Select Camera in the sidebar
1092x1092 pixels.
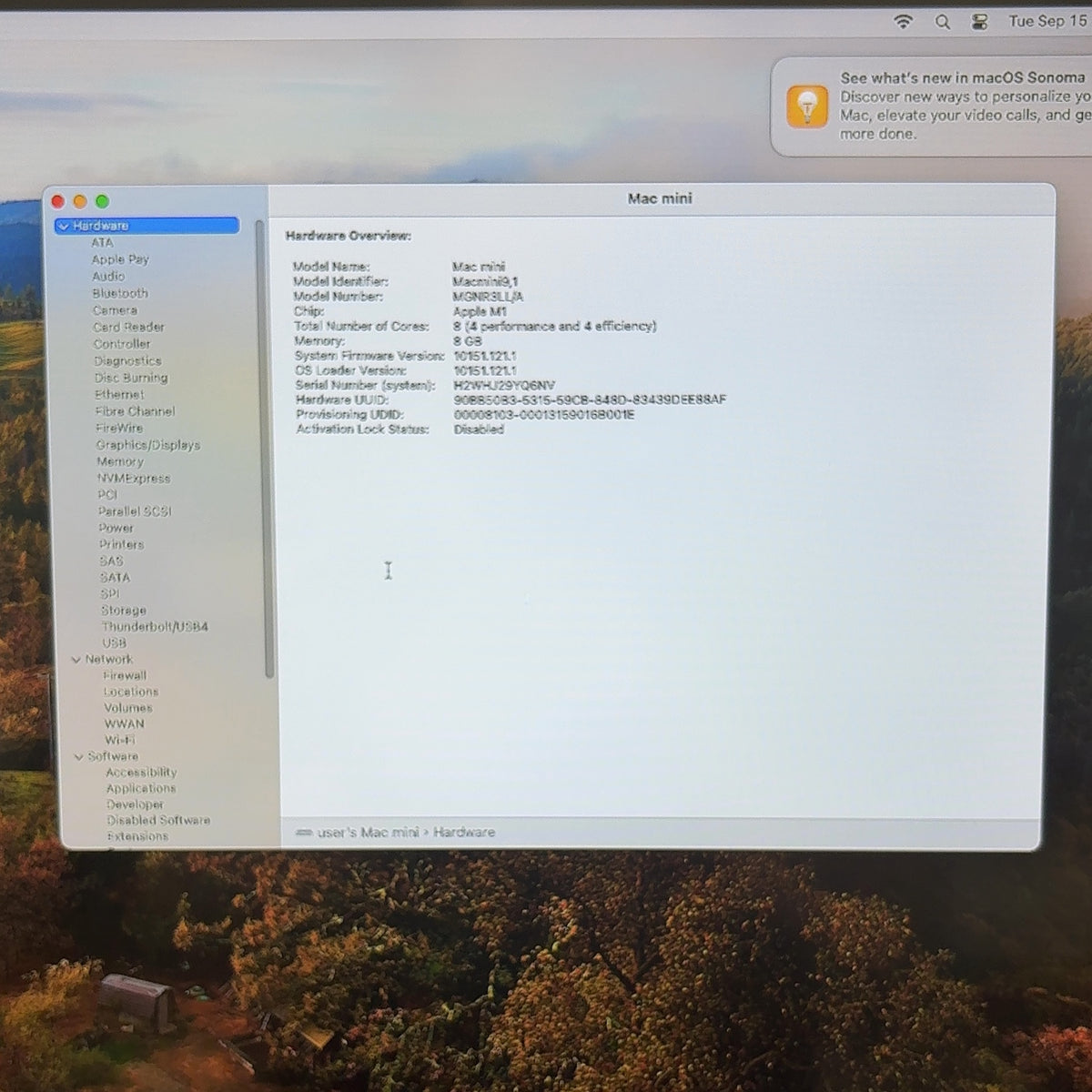(x=115, y=310)
